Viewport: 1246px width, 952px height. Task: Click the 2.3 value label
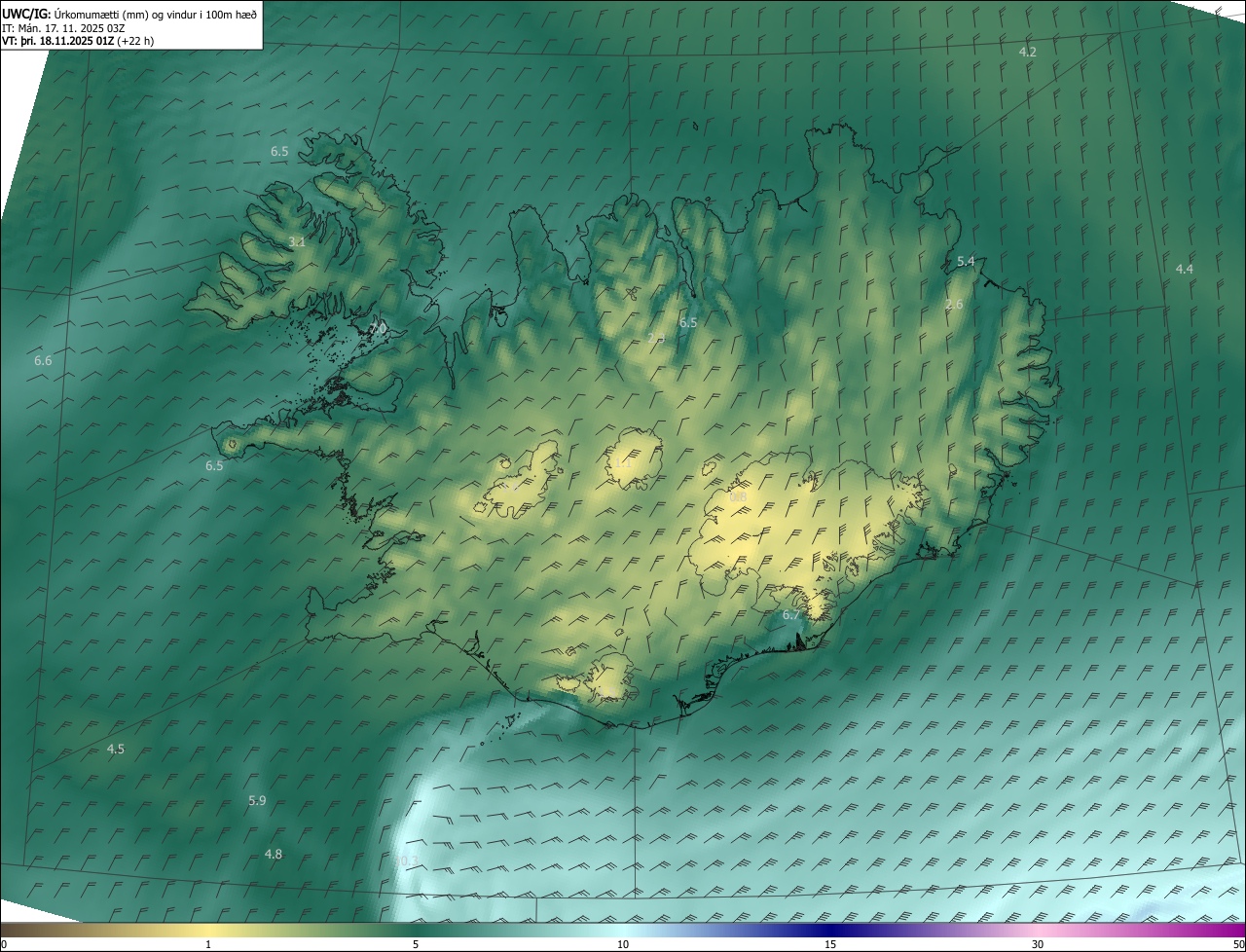coord(655,338)
